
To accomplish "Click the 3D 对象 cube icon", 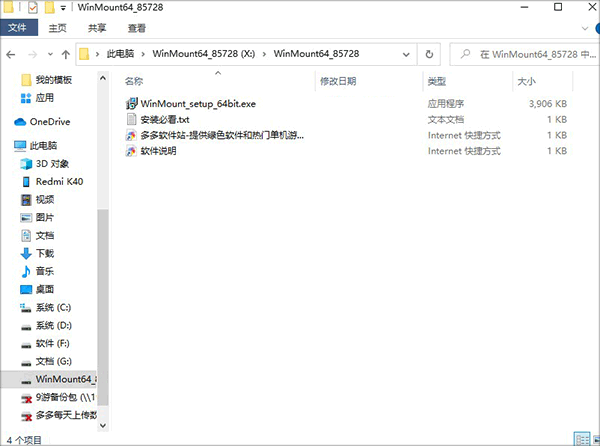I will 26,164.
